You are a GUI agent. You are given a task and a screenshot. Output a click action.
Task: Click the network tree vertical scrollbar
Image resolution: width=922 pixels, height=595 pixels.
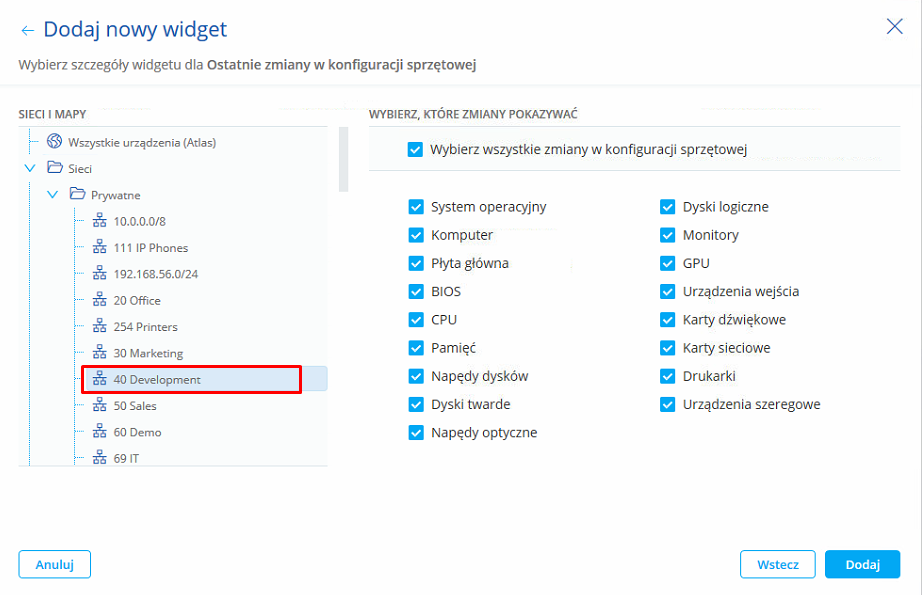(x=343, y=160)
